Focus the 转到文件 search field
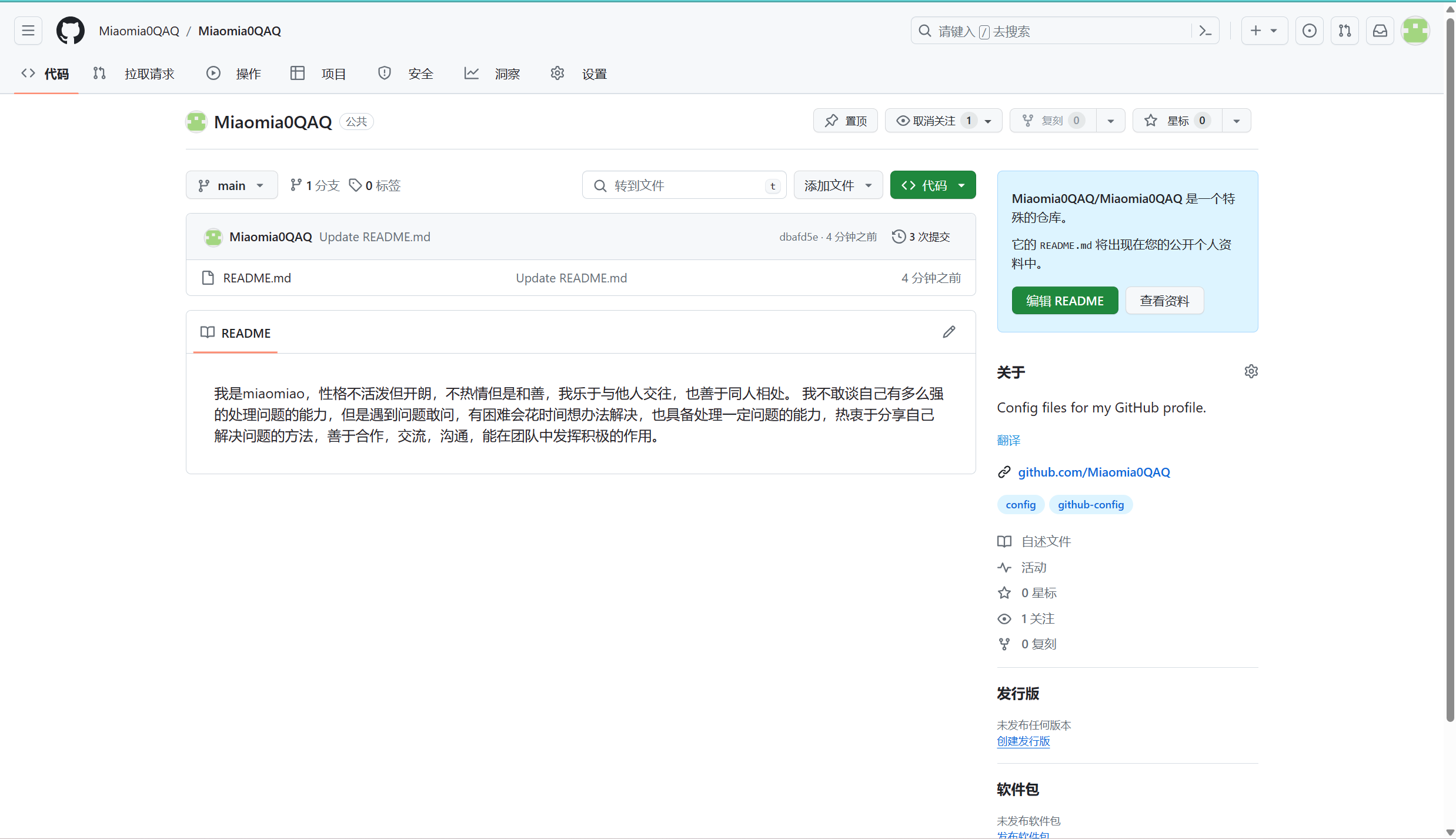Viewport: 1456px width, 839px height. pos(683,185)
